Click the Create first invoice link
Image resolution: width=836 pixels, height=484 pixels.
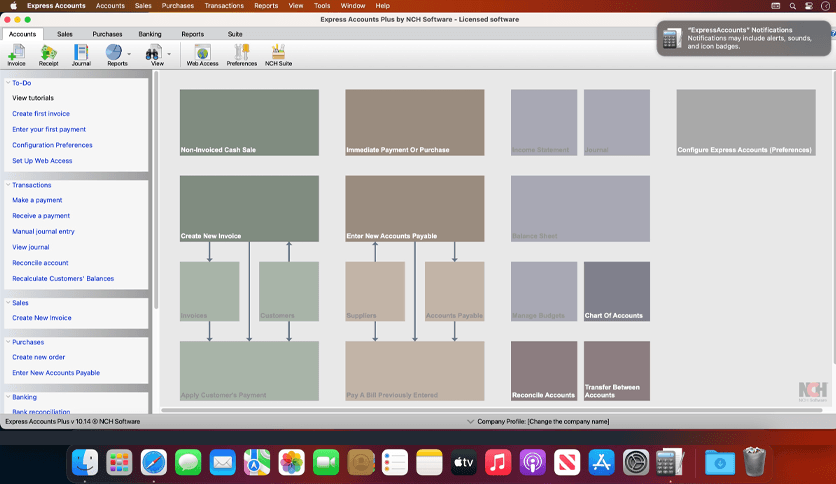tap(41, 114)
